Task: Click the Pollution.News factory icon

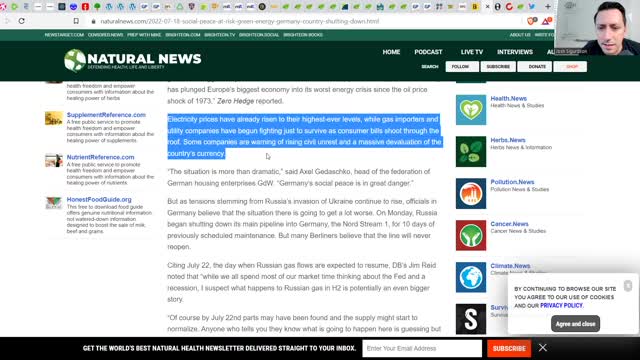Action: coord(471,193)
